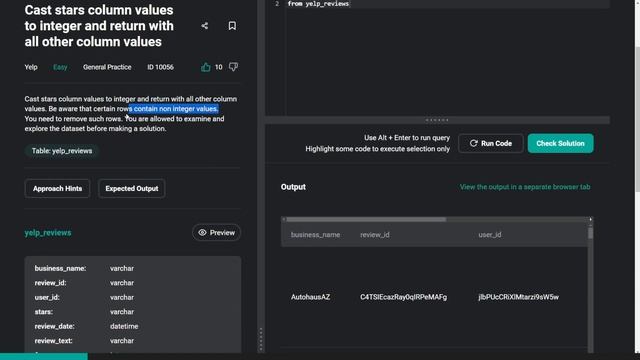640x360 pixels.
Task: Open the output in a separate browser tab
Action: [x=525, y=187]
